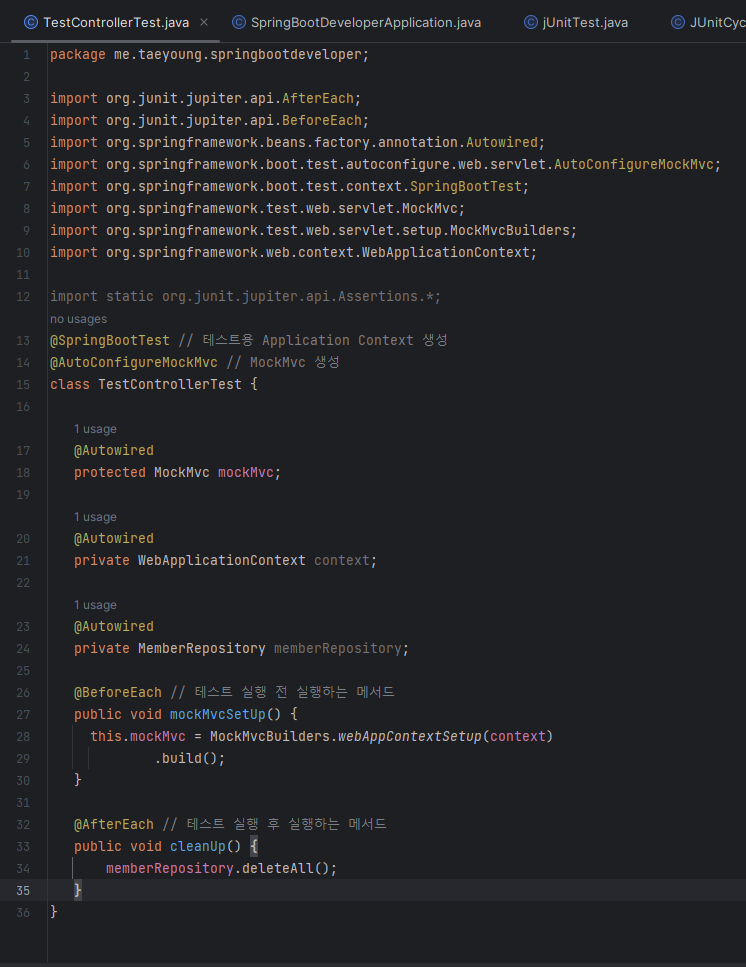
Task: Click the SpringBootTest import on line 7
Action: tap(290, 186)
